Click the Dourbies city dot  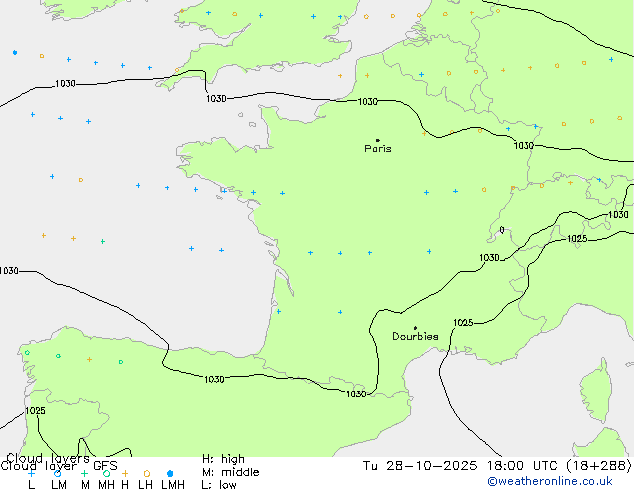point(415,328)
